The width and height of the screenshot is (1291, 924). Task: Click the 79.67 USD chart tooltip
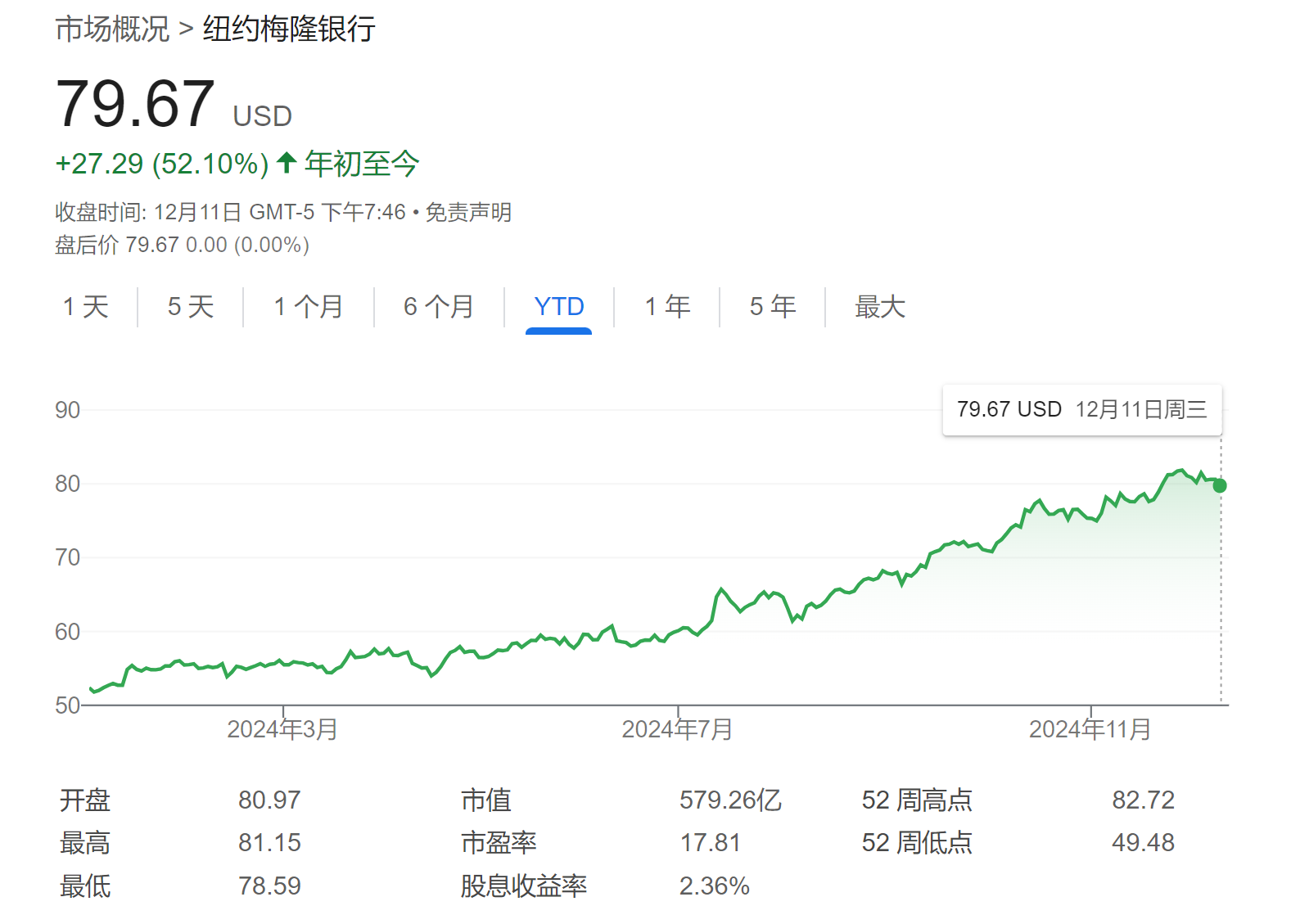pyautogui.click(x=1081, y=410)
